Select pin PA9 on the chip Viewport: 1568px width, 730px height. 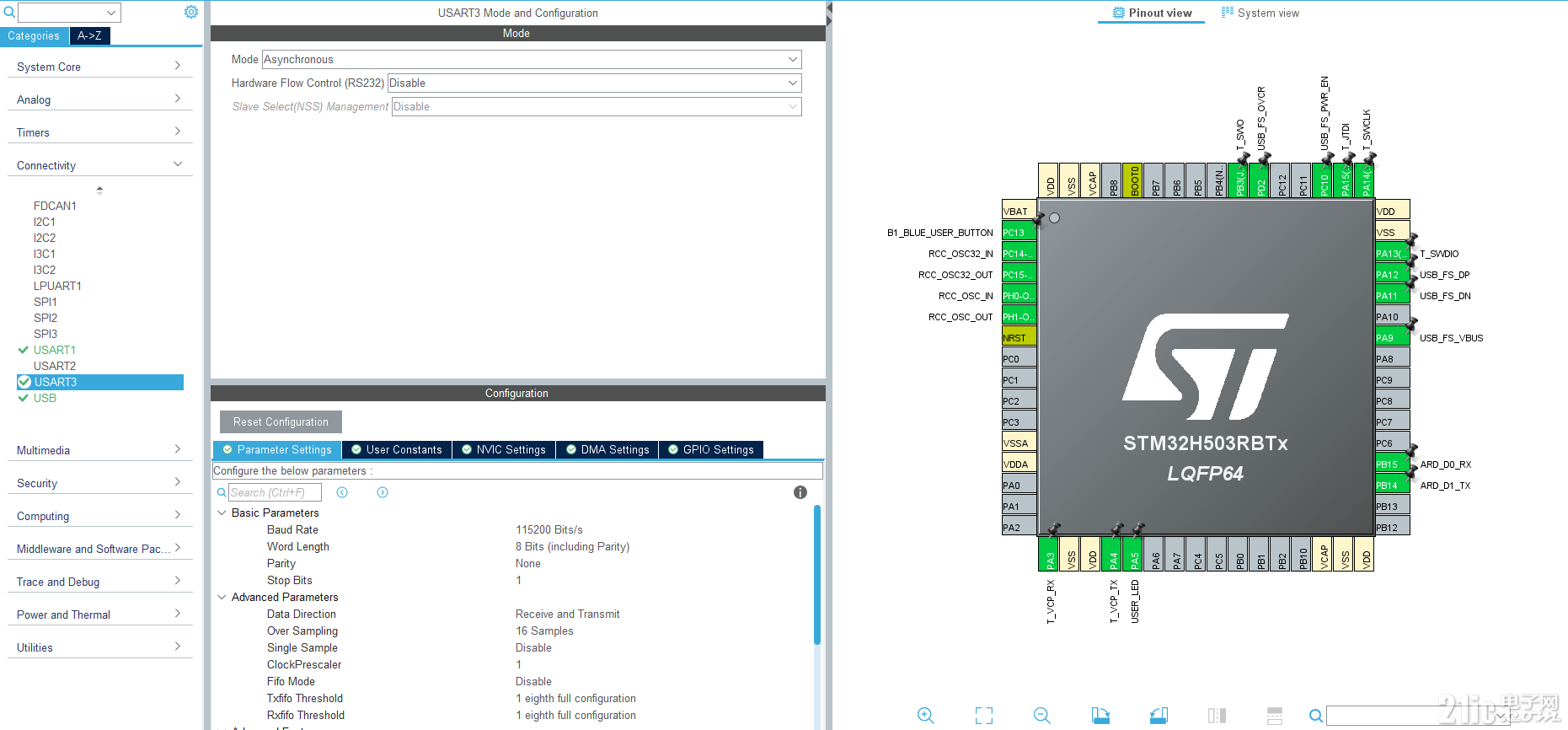1393,338
